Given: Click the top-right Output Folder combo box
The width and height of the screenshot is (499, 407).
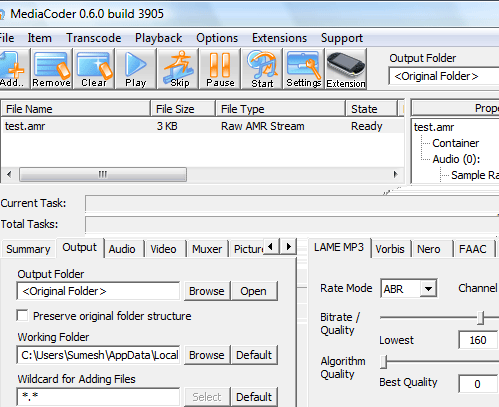Looking at the screenshot, I should pos(443,76).
